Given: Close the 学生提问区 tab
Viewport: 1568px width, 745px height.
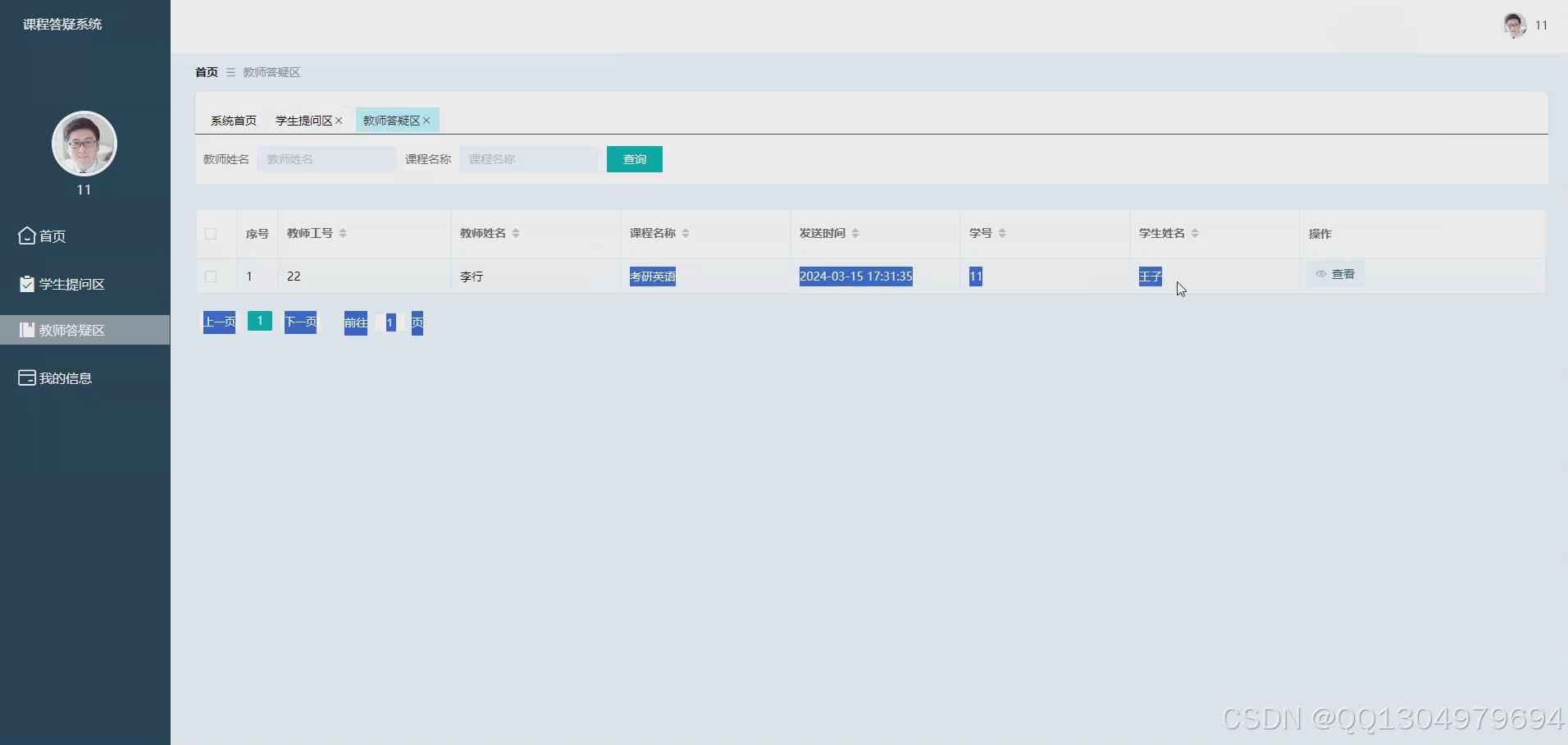Looking at the screenshot, I should point(339,121).
